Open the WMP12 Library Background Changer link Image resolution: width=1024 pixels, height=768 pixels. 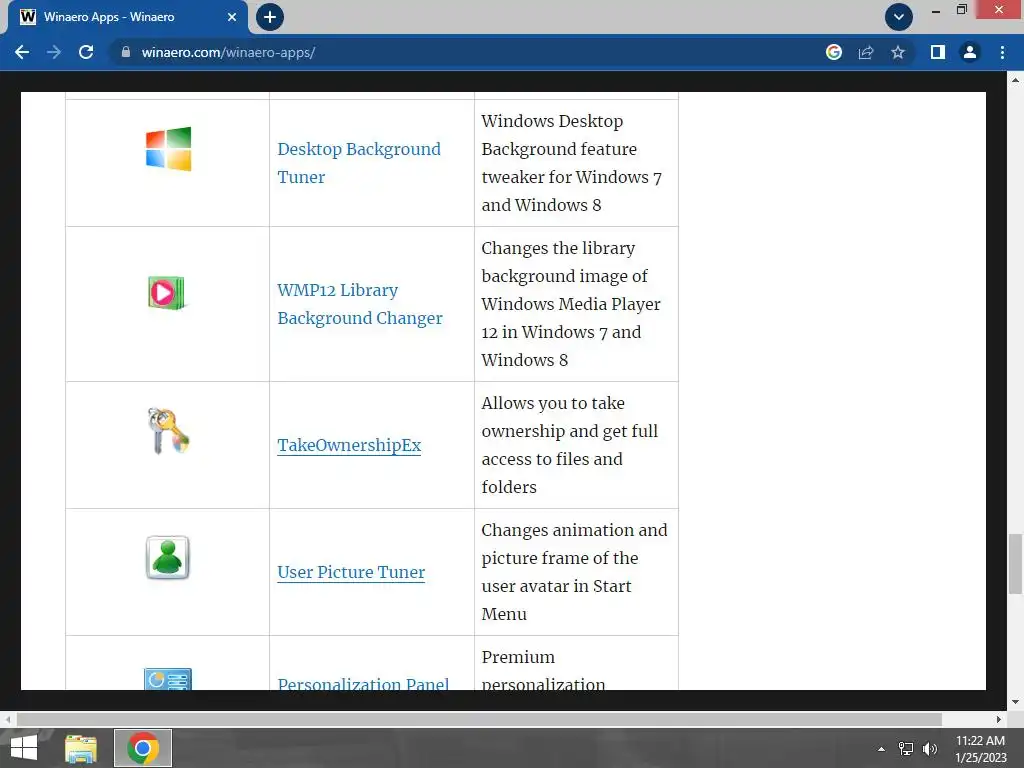pos(359,304)
